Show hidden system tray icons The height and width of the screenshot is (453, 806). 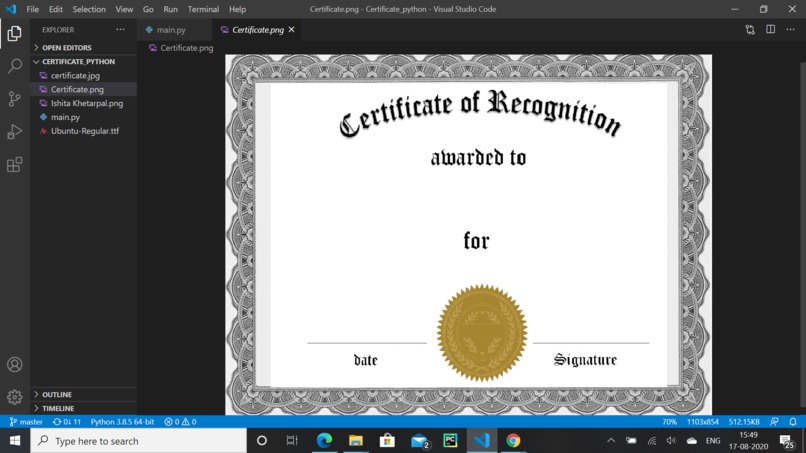[x=611, y=441]
